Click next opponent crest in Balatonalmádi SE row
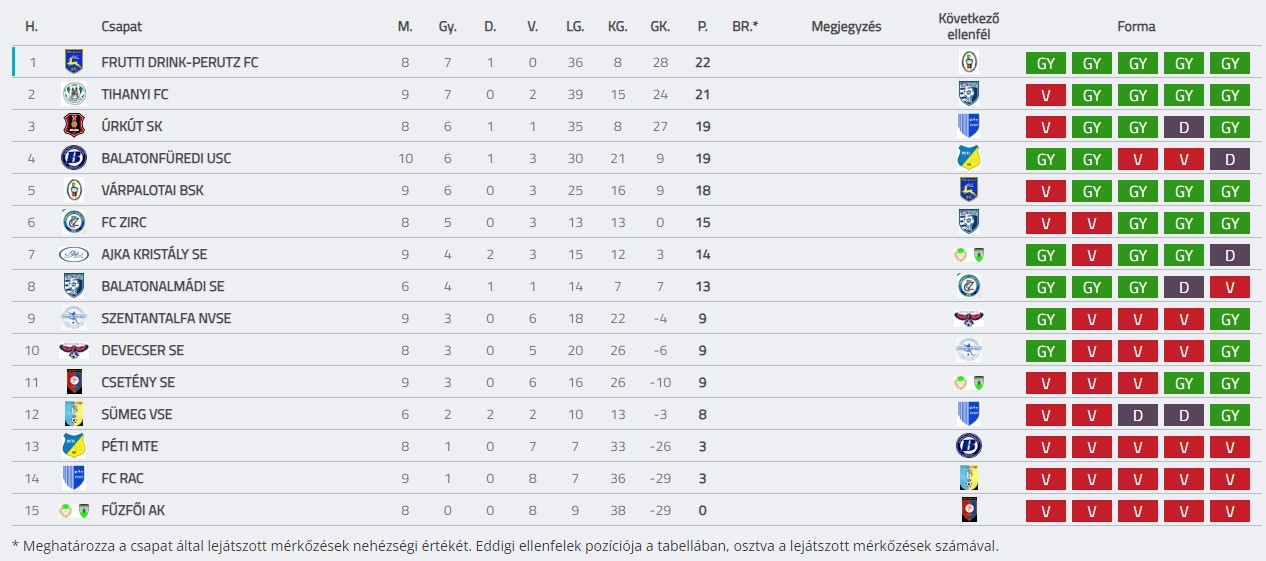The height and width of the screenshot is (561, 1266). coord(968,286)
